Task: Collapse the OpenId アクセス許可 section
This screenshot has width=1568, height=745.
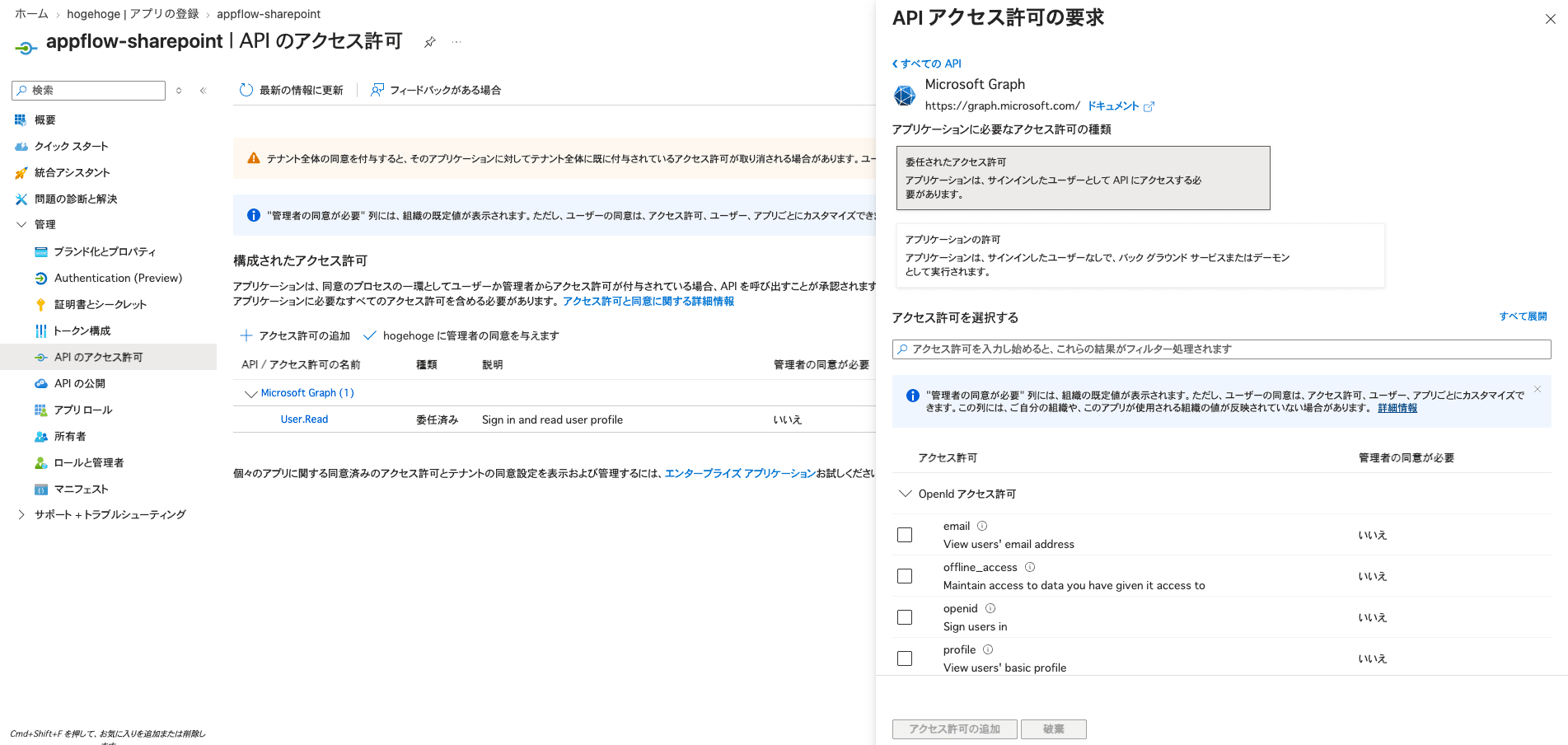Action: [x=906, y=494]
